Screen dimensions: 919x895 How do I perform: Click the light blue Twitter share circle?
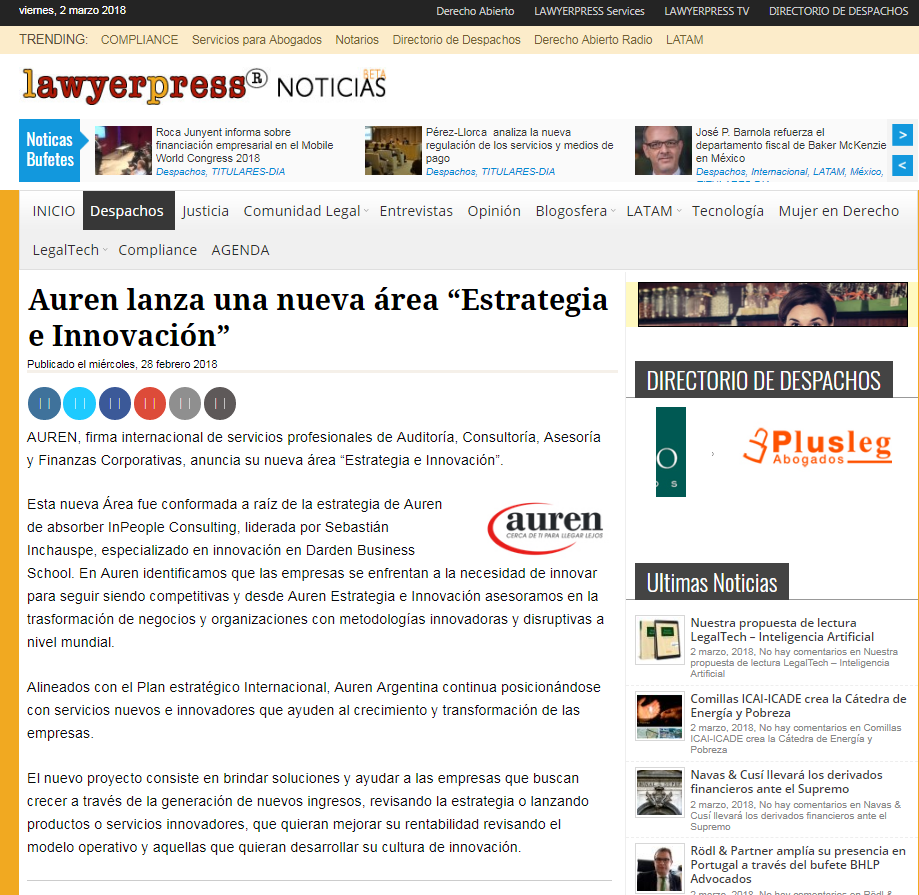coord(79,403)
